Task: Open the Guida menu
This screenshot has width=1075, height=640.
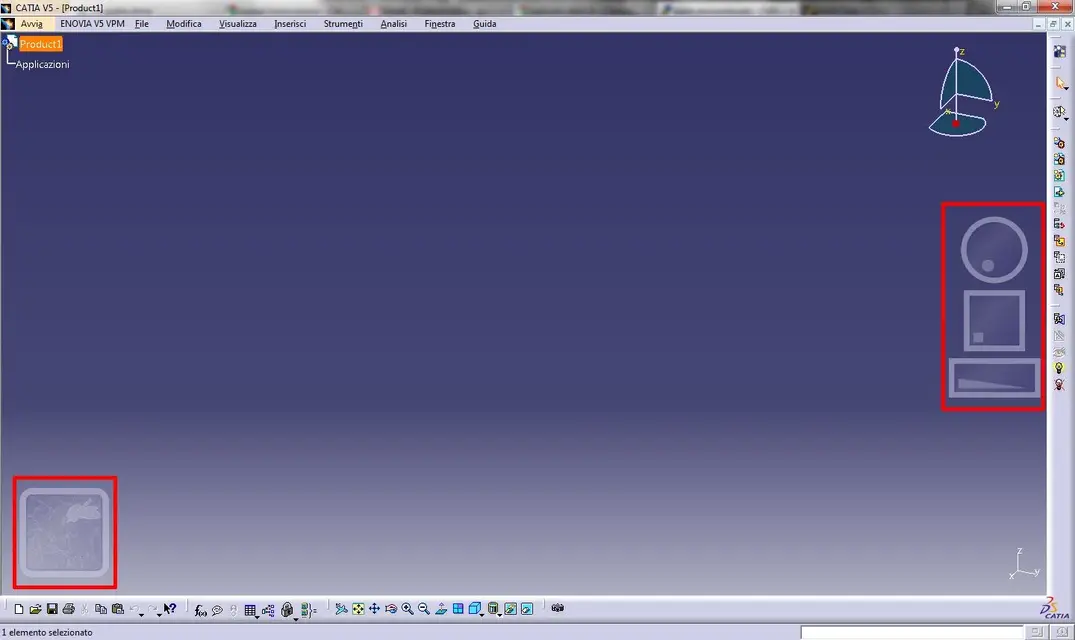Action: (x=485, y=24)
